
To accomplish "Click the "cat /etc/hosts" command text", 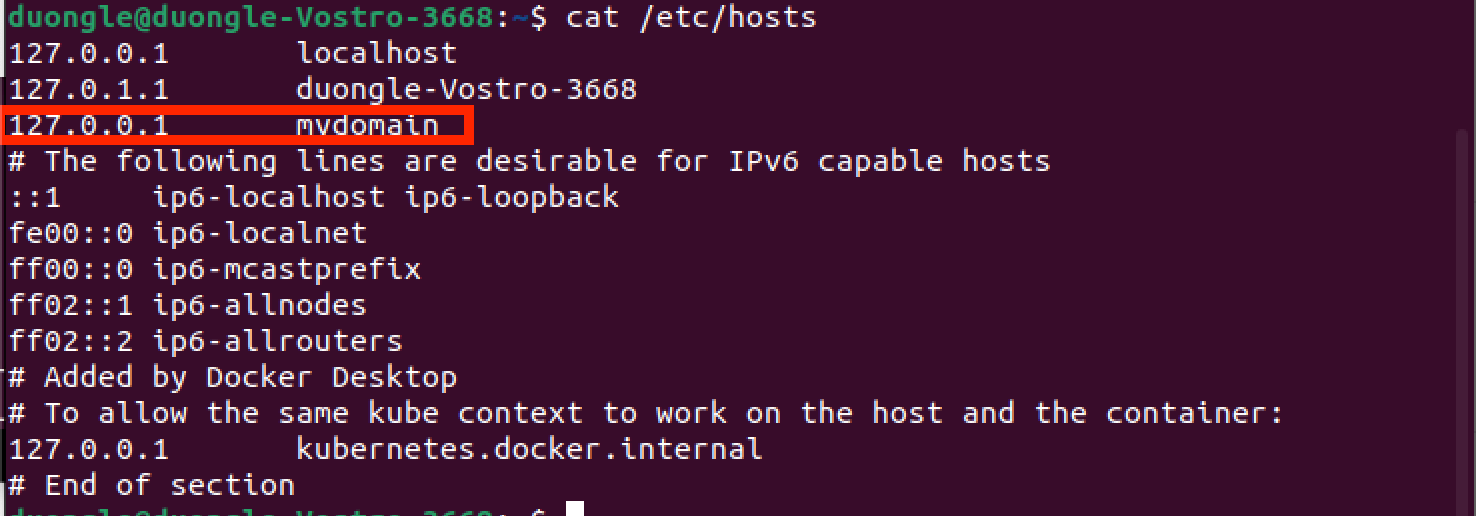I will click(x=691, y=17).
